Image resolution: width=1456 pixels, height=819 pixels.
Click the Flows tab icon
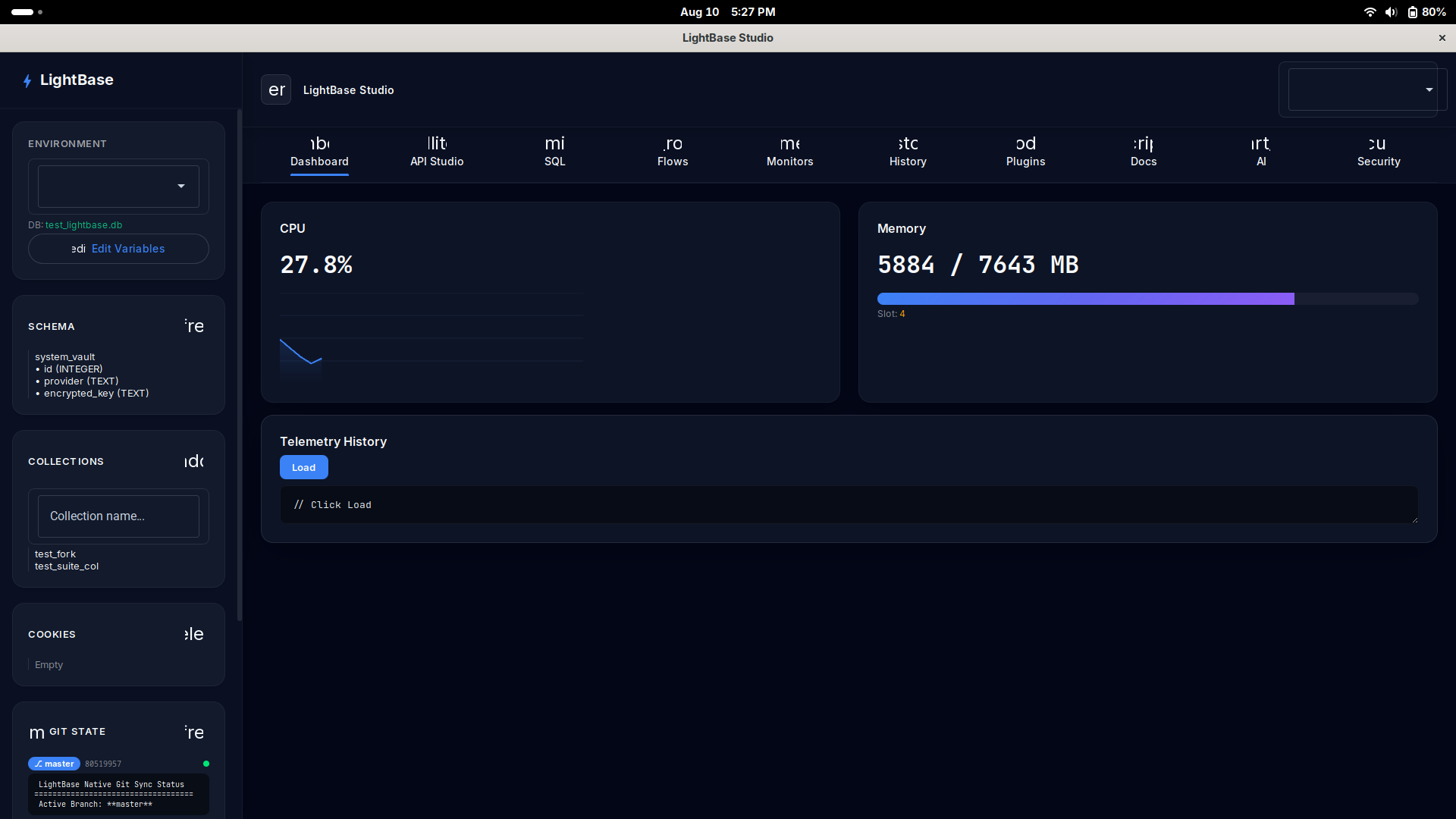673,143
